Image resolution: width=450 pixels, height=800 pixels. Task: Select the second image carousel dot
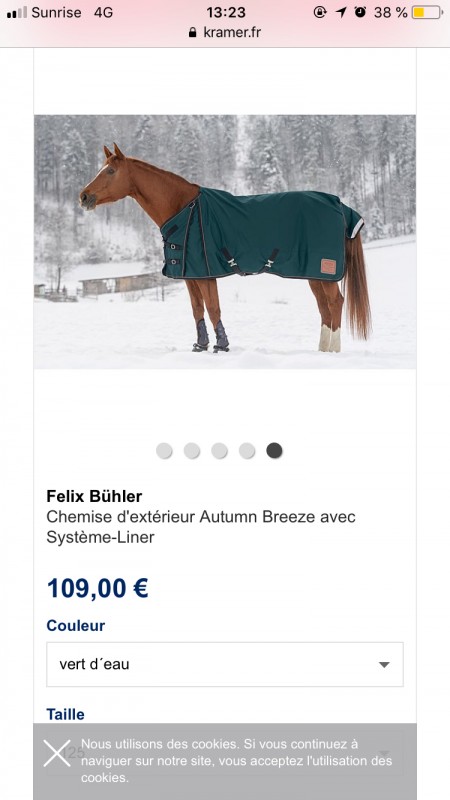point(192,451)
